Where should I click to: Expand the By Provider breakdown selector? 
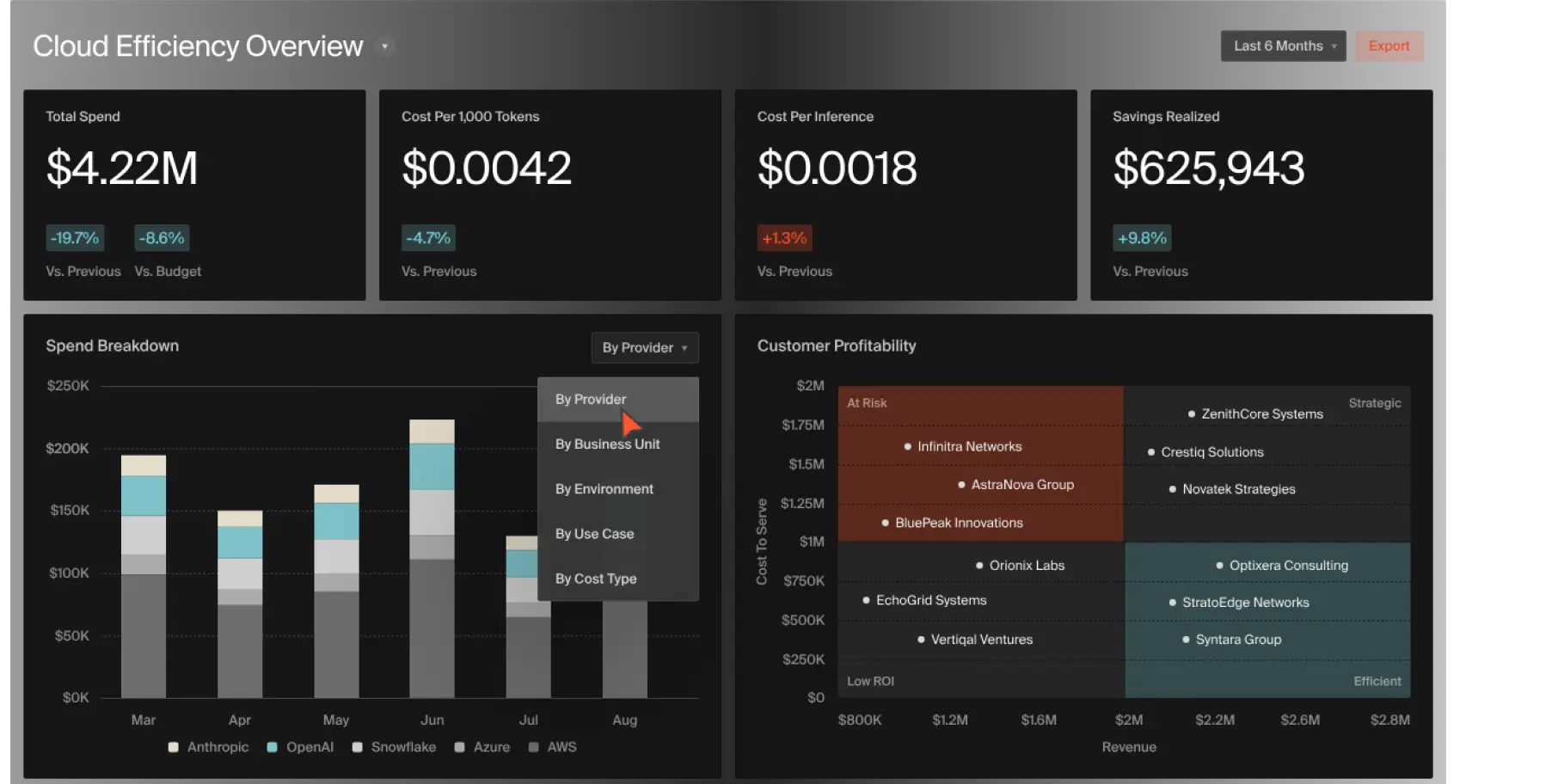[644, 348]
